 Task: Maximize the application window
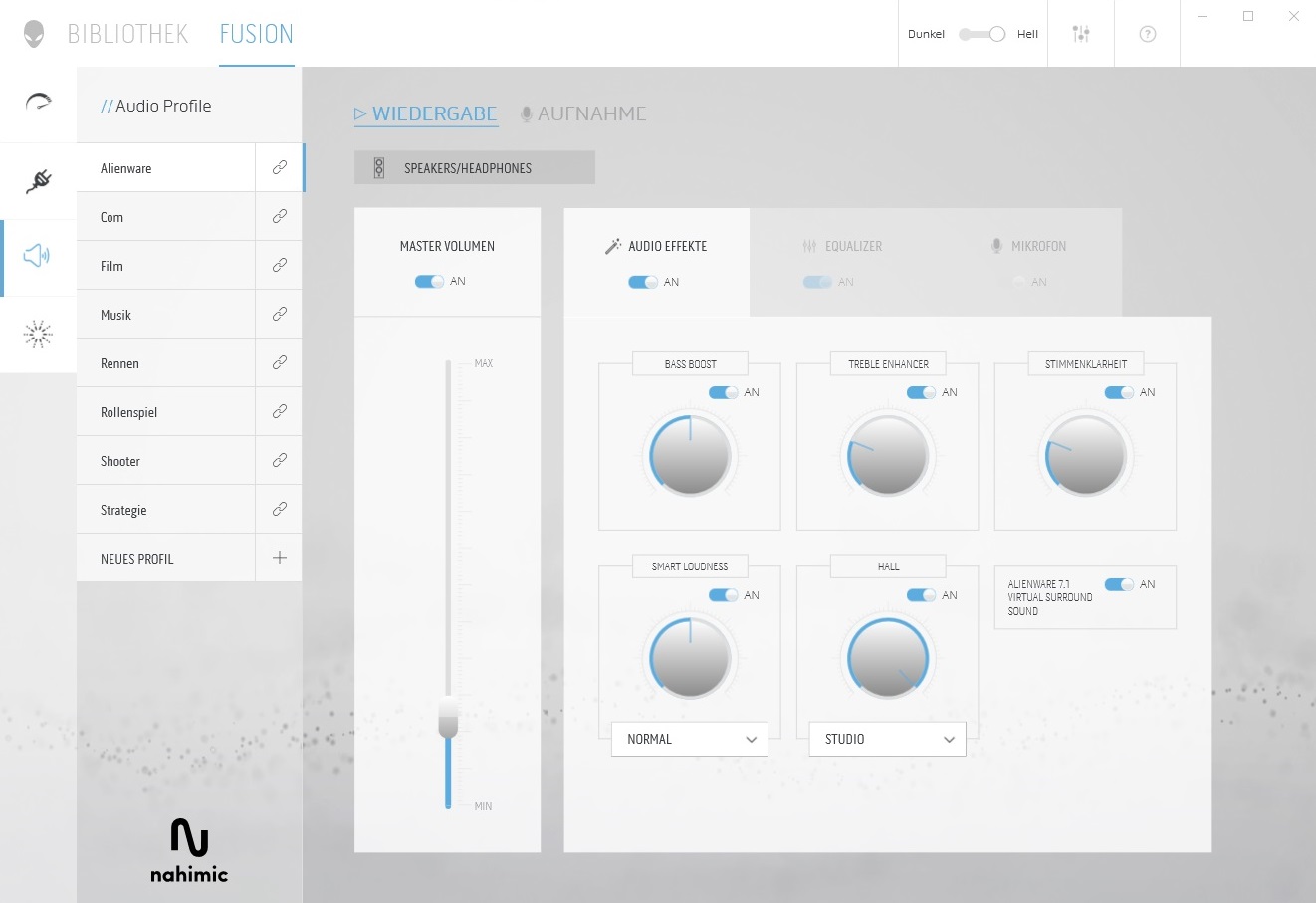(x=1248, y=16)
